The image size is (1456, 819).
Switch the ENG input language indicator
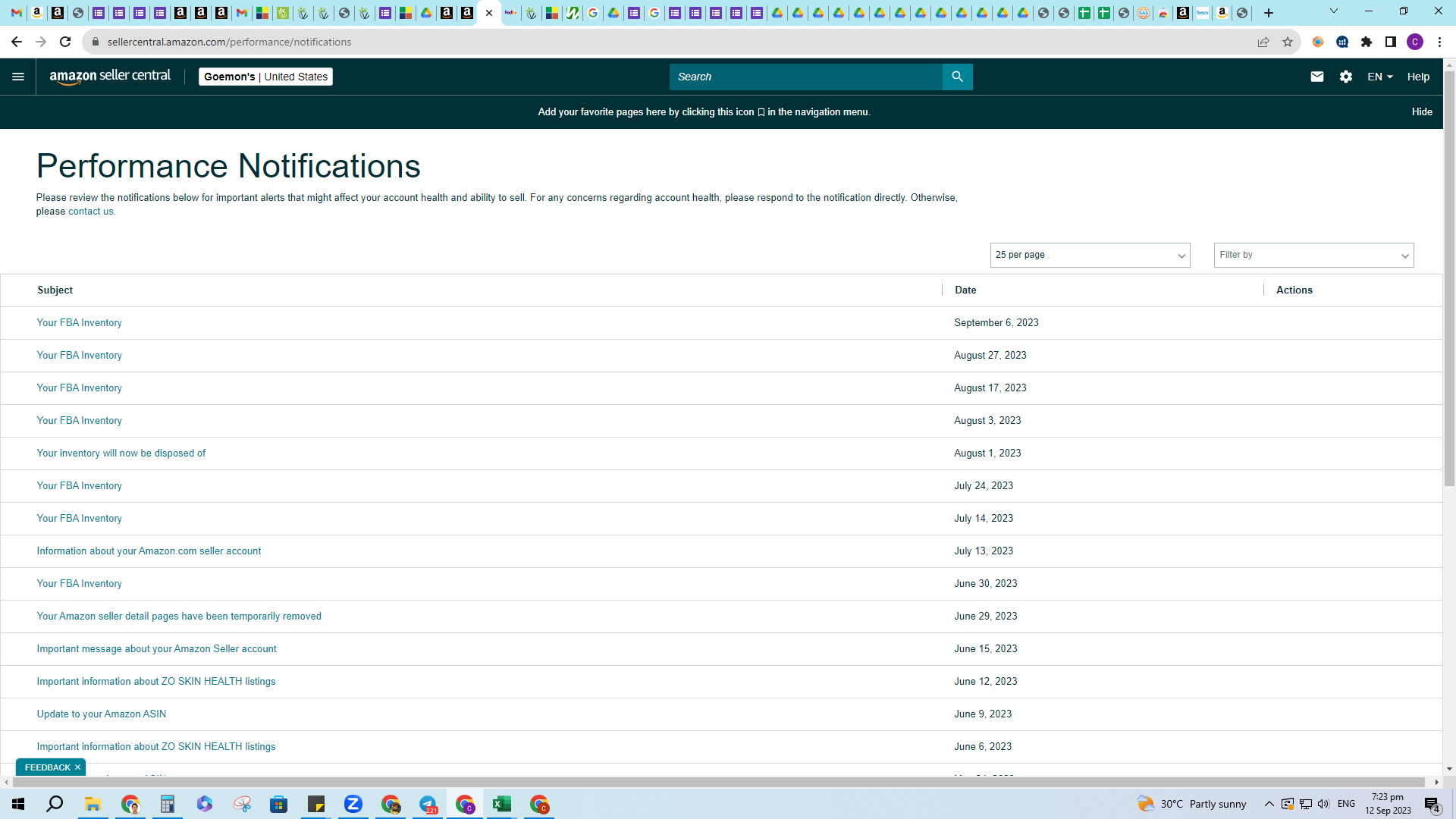click(1346, 804)
